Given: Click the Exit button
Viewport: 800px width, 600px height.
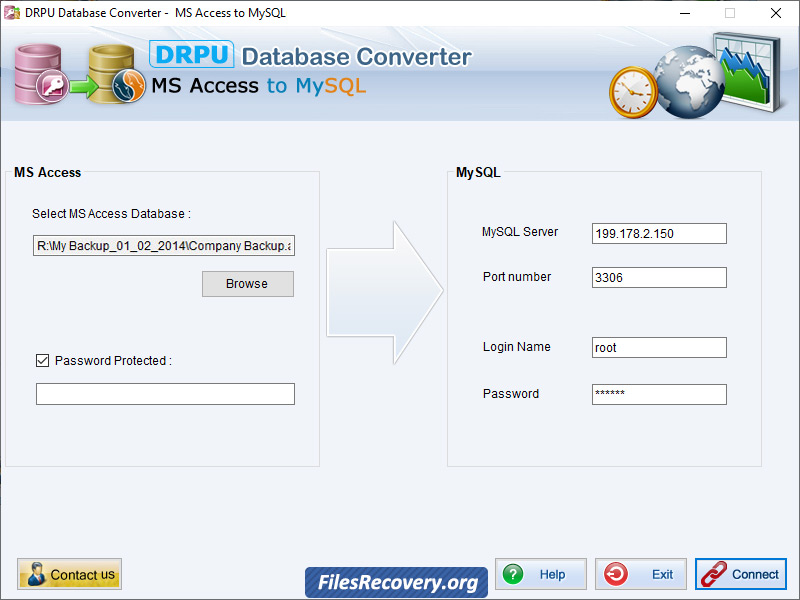Looking at the screenshot, I should [x=641, y=573].
